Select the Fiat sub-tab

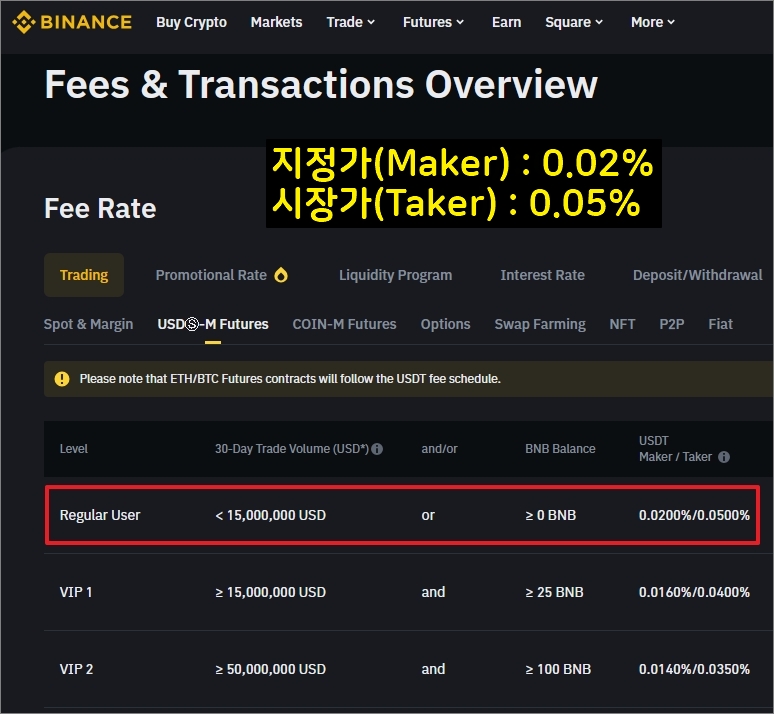coord(721,324)
